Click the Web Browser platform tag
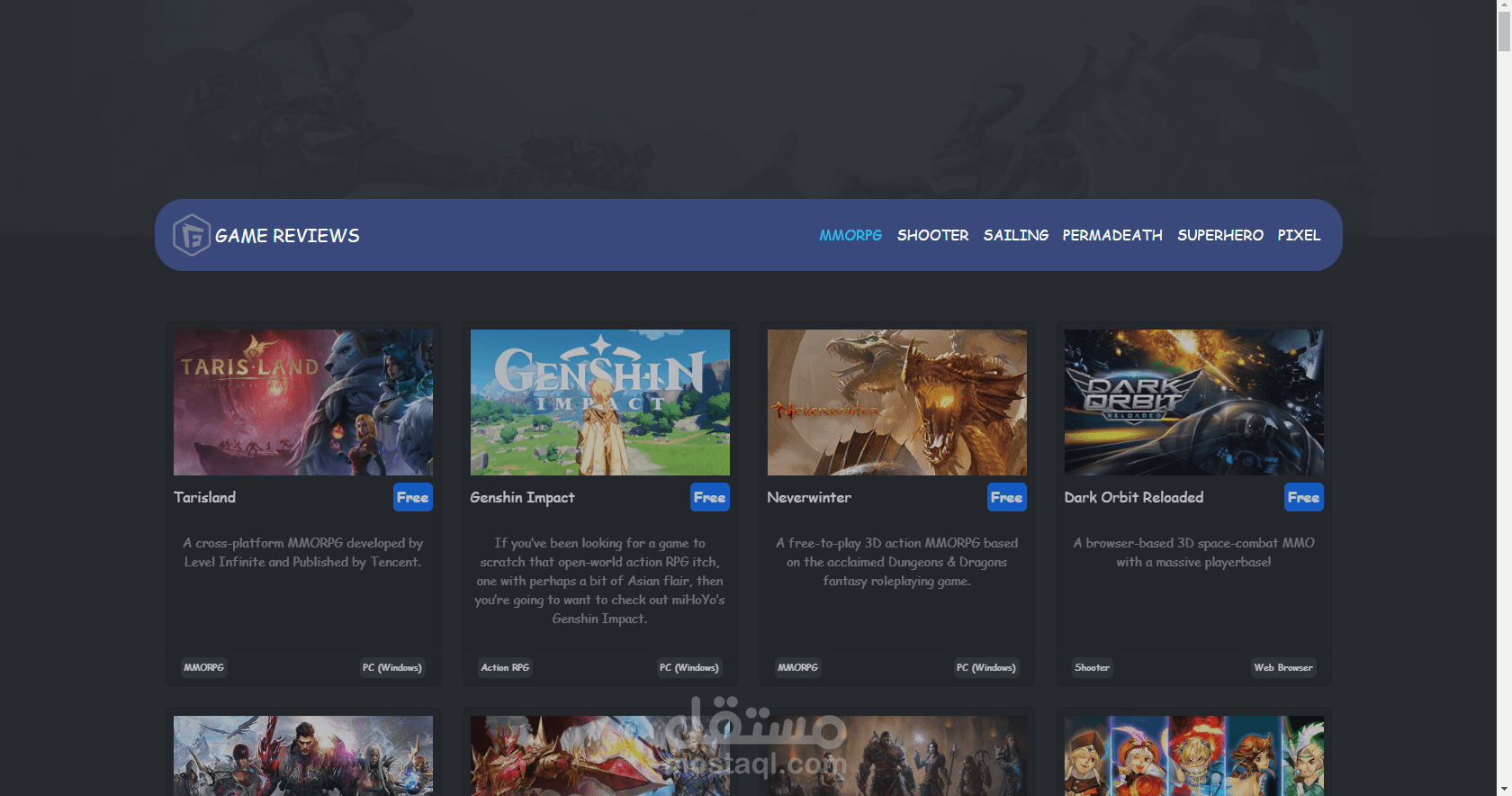Screen dimensions: 1512x796 [x=1284, y=667]
